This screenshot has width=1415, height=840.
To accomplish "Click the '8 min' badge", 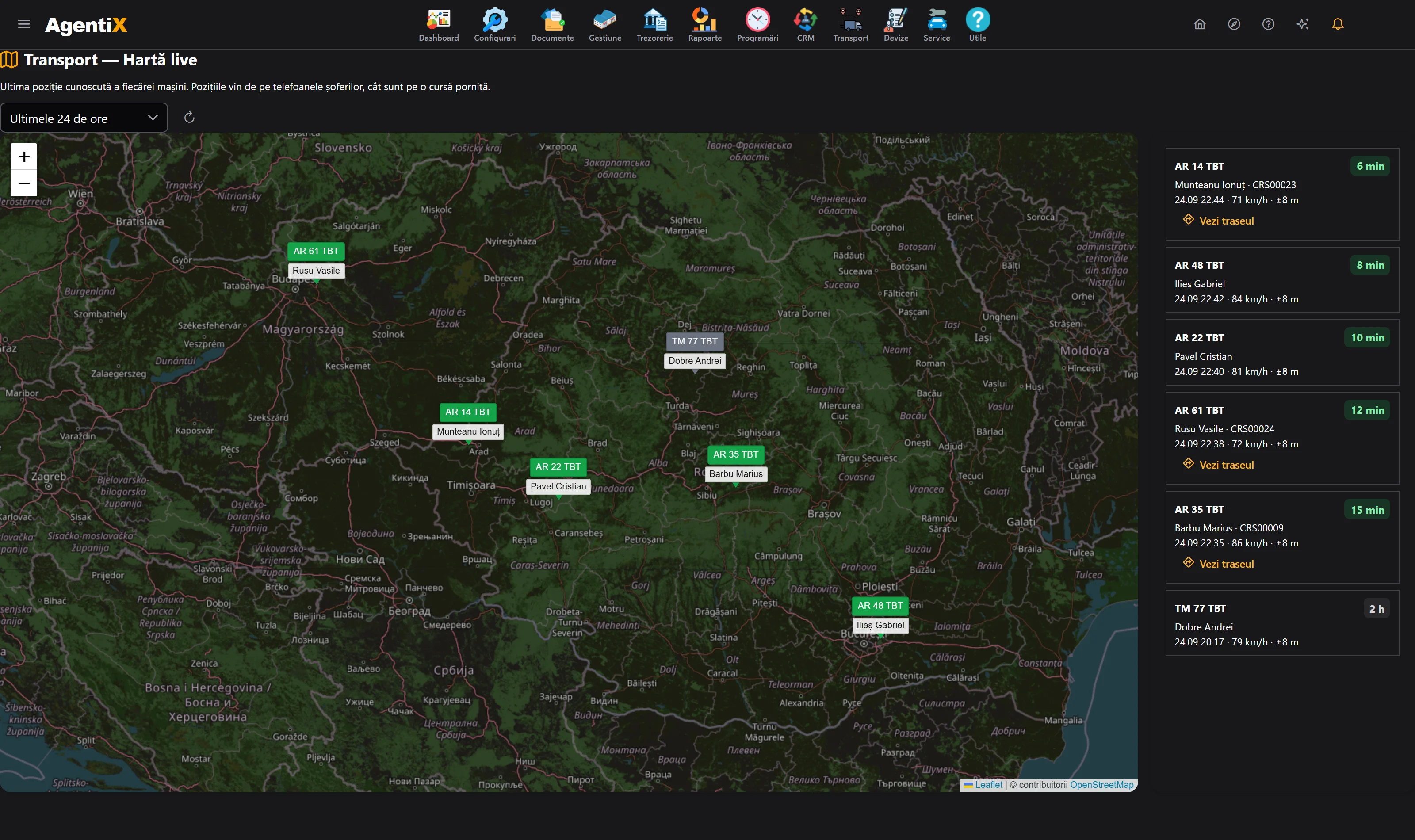I will tap(1370, 265).
